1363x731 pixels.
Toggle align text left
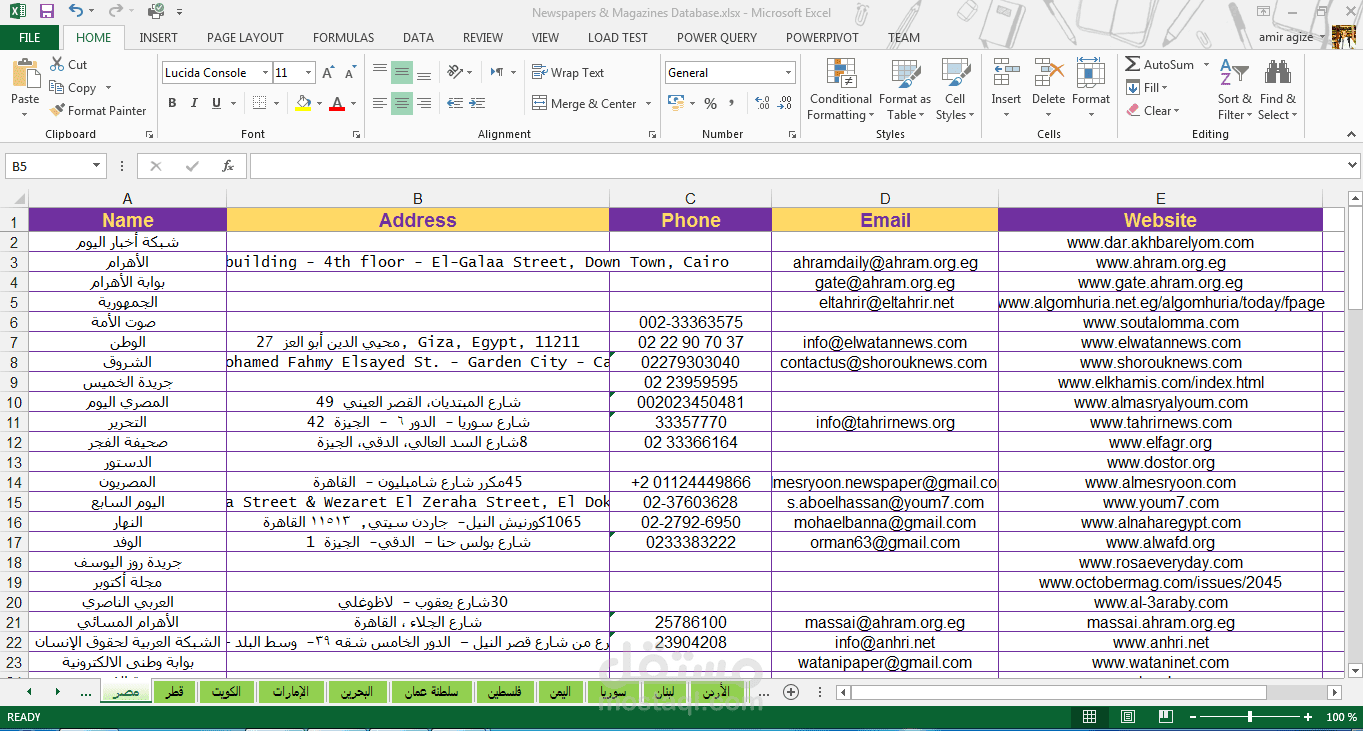(379, 103)
